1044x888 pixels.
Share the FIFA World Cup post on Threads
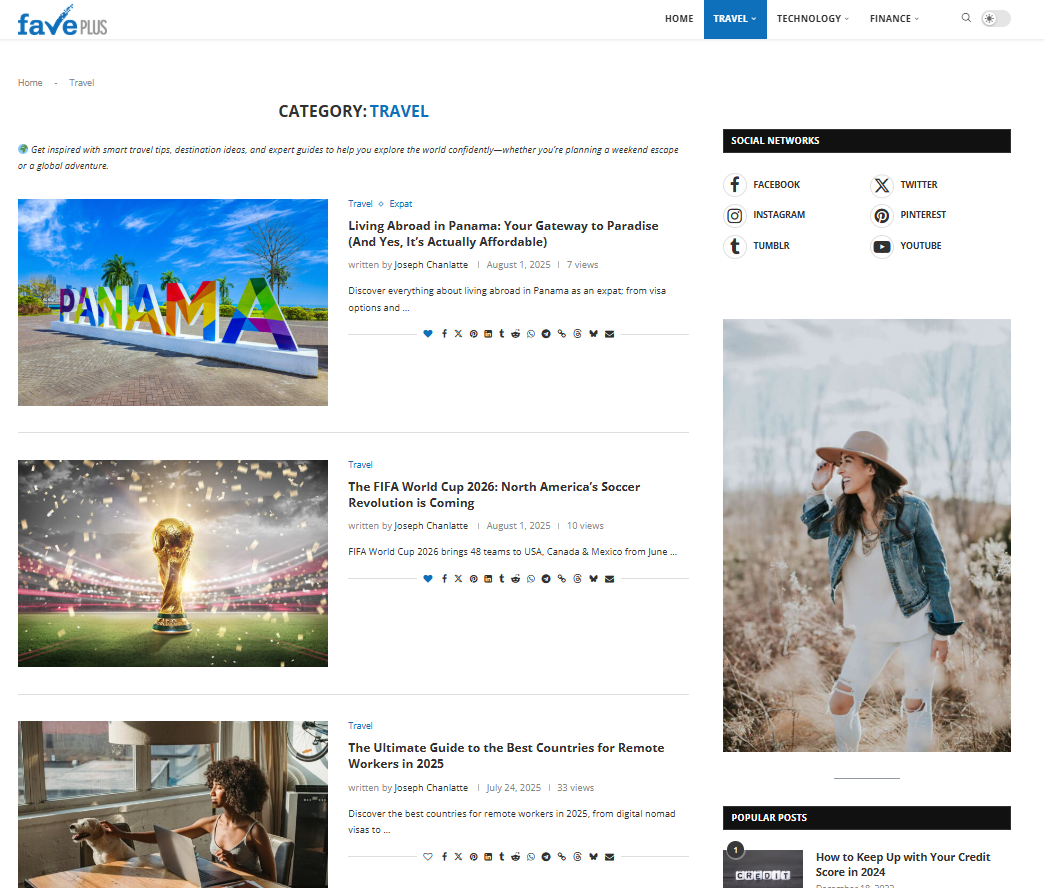coord(577,578)
